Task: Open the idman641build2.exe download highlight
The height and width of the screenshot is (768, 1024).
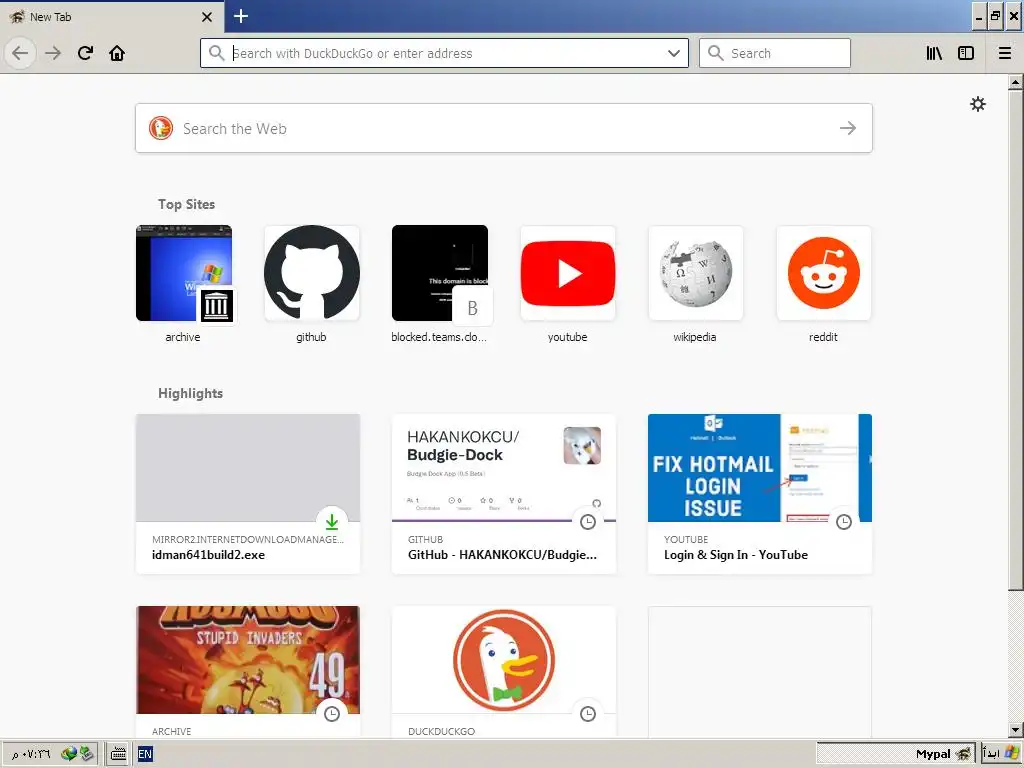Action: point(248,494)
